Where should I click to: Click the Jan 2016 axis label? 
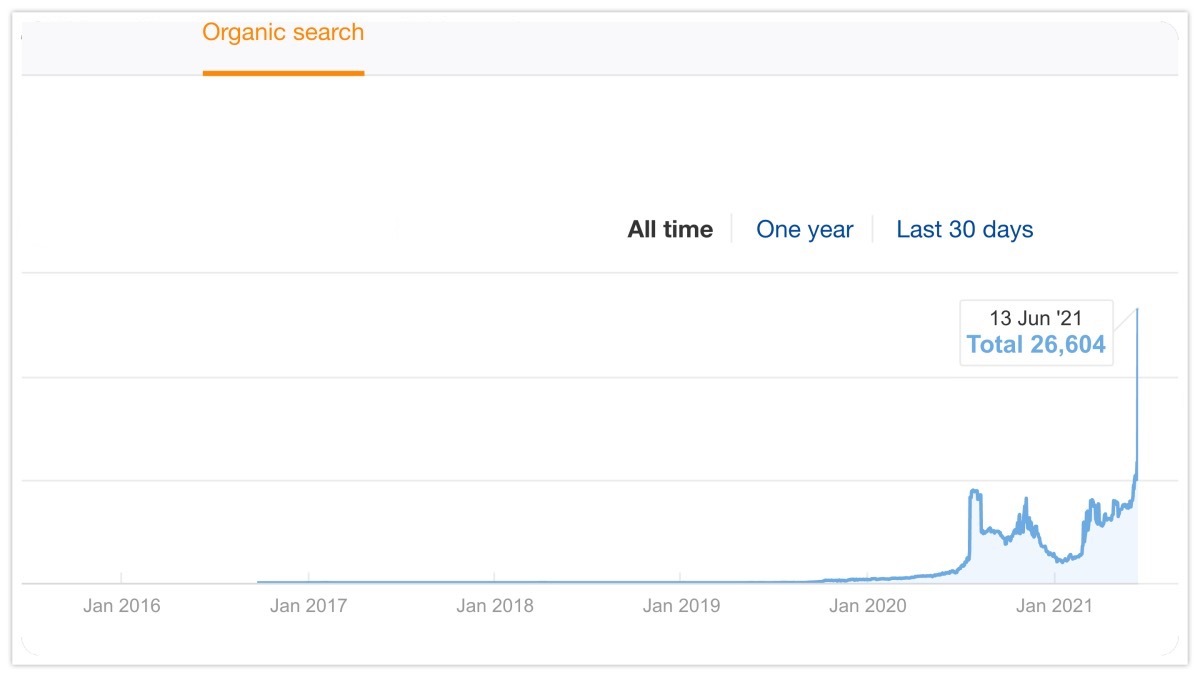coord(122,606)
